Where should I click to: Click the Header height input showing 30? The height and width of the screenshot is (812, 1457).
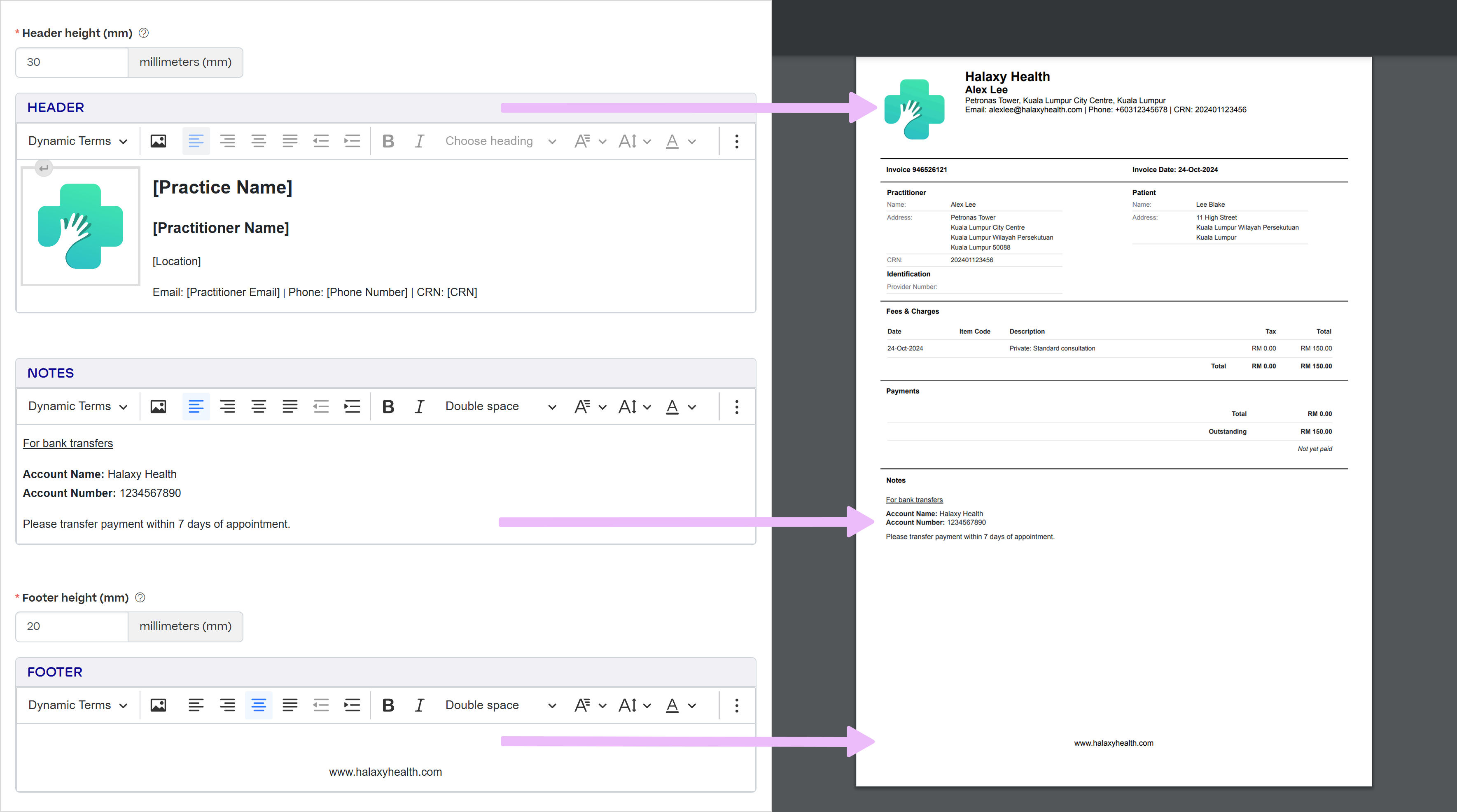[71, 62]
